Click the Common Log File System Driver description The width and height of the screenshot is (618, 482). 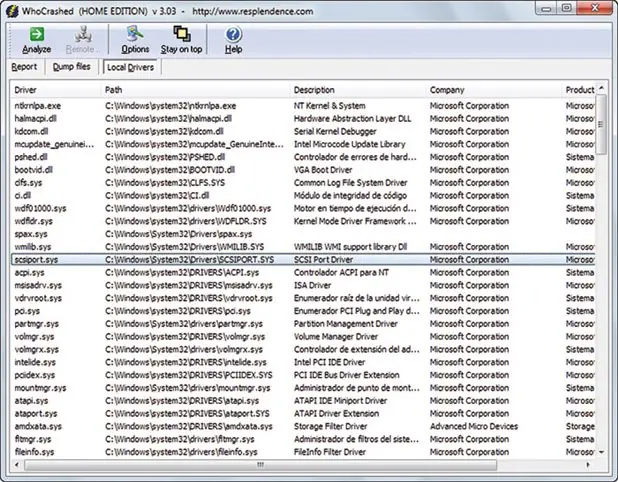(350, 183)
